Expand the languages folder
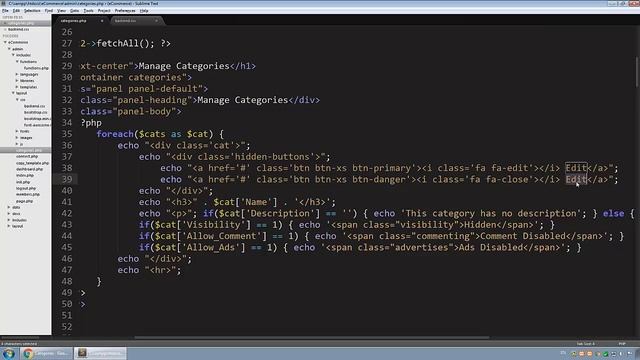This screenshot has width=640, height=360. coord(17,74)
